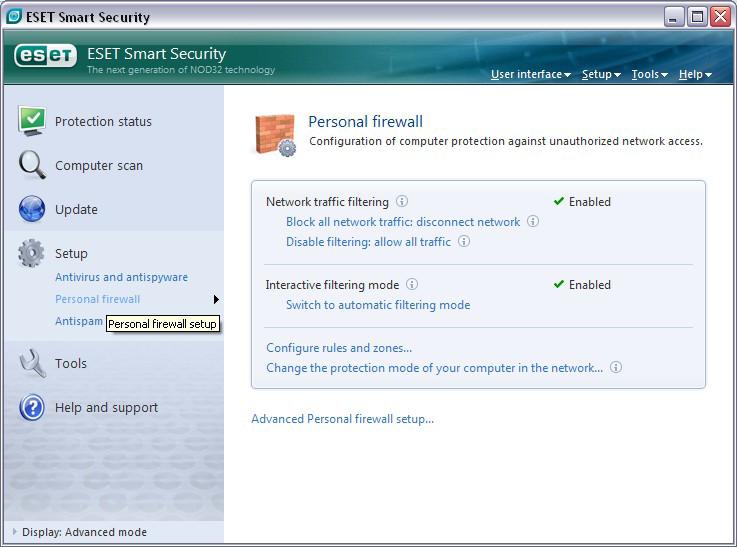Click info icon next to Network traffic filtering
The width and height of the screenshot is (737, 547).
(x=401, y=201)
